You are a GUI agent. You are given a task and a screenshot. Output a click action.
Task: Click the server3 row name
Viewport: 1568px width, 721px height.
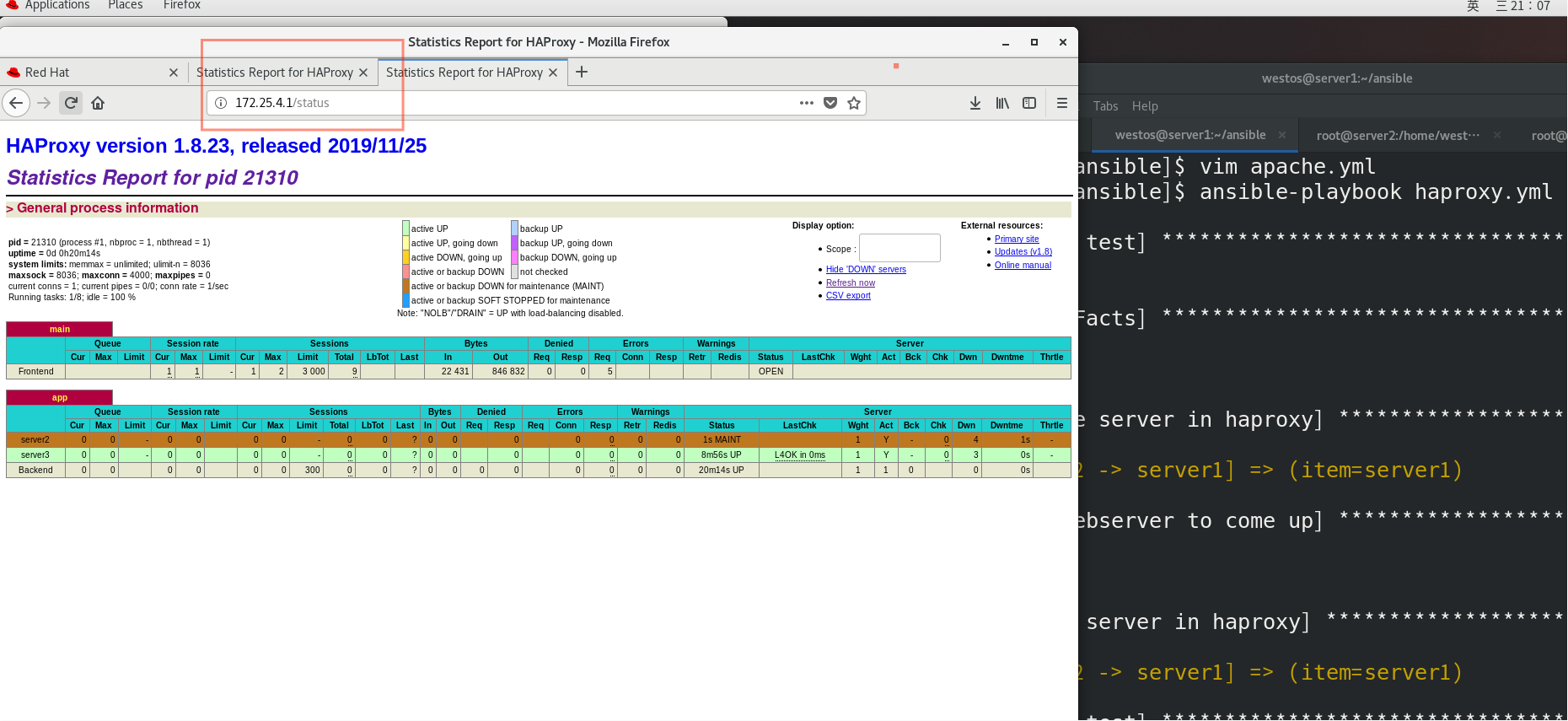click(x=35, y=455)
